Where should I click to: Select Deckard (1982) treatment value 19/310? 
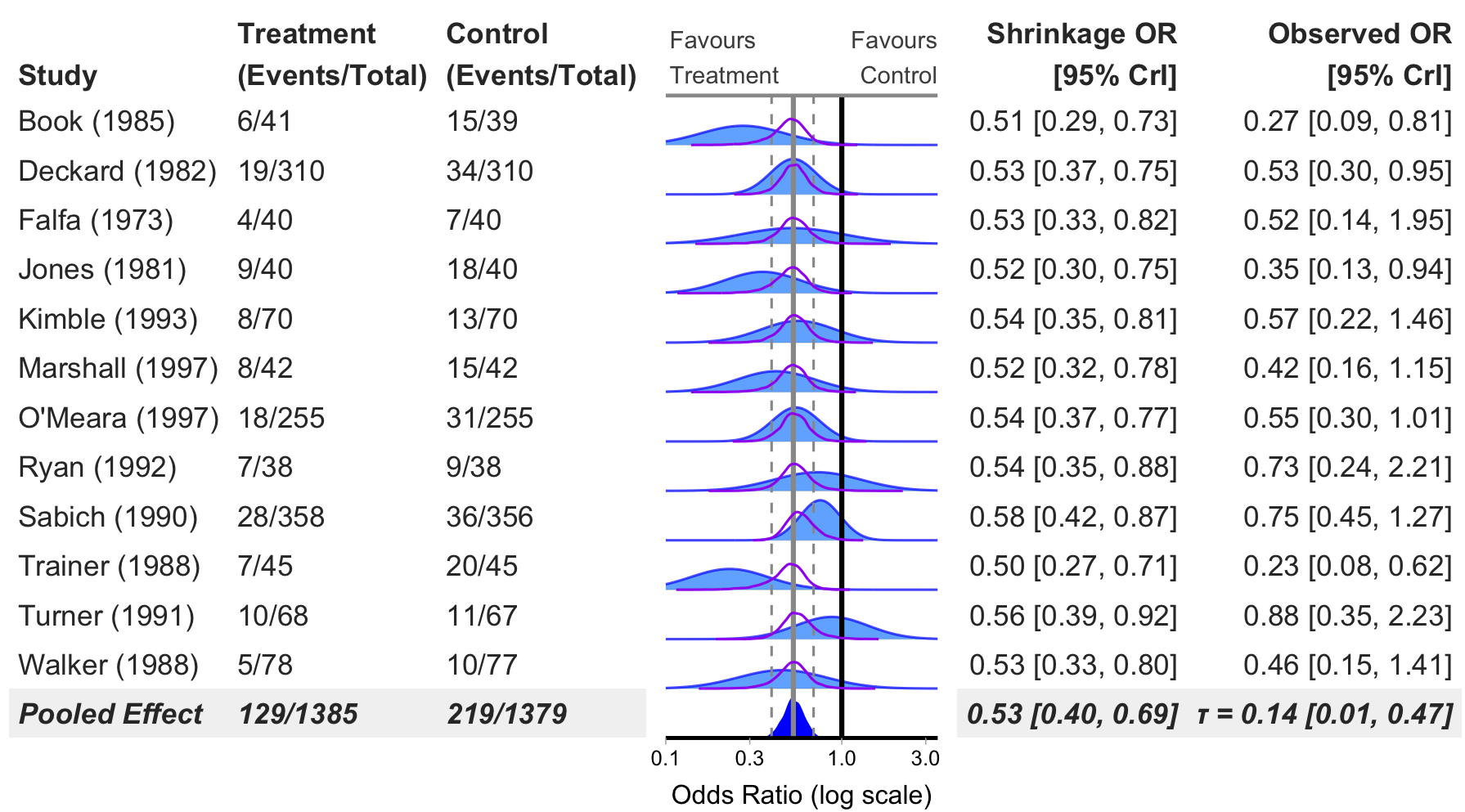click(x=281, y=172)
